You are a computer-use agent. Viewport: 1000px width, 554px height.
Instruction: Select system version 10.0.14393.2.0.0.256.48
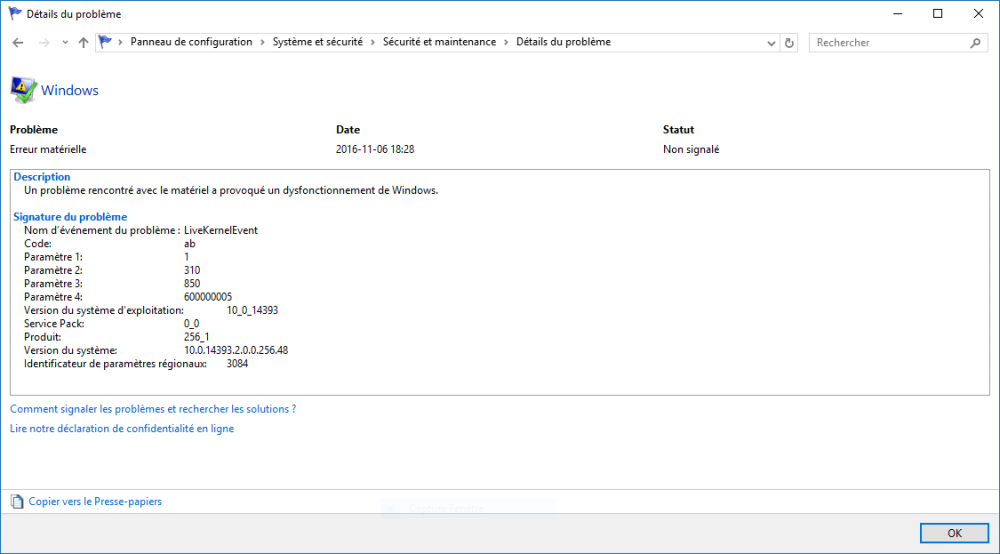[236, 351]
